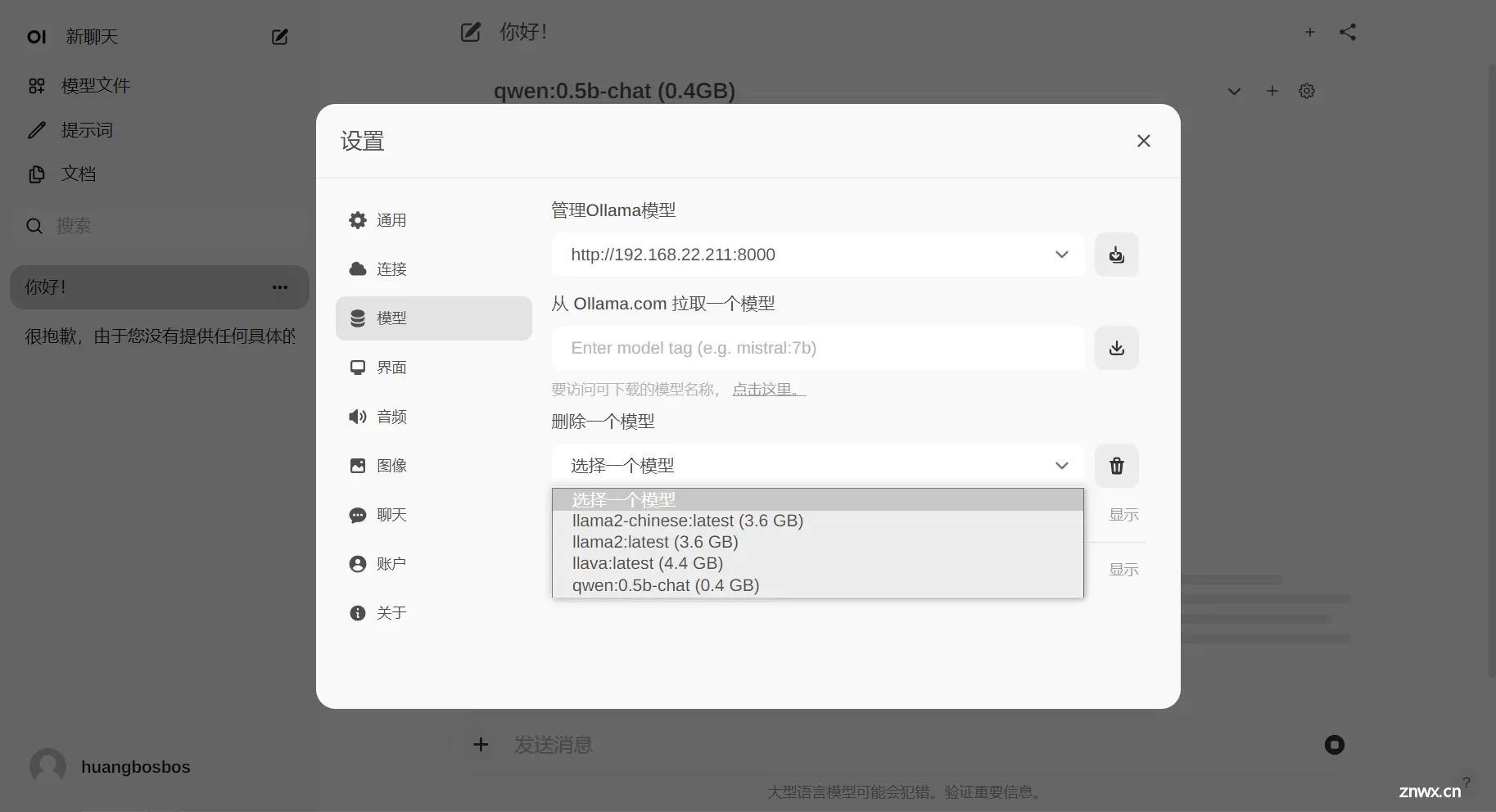Select llava:latest (4.4 GB) from the list
Screen dimensions: 1496x812
(818, 563)
